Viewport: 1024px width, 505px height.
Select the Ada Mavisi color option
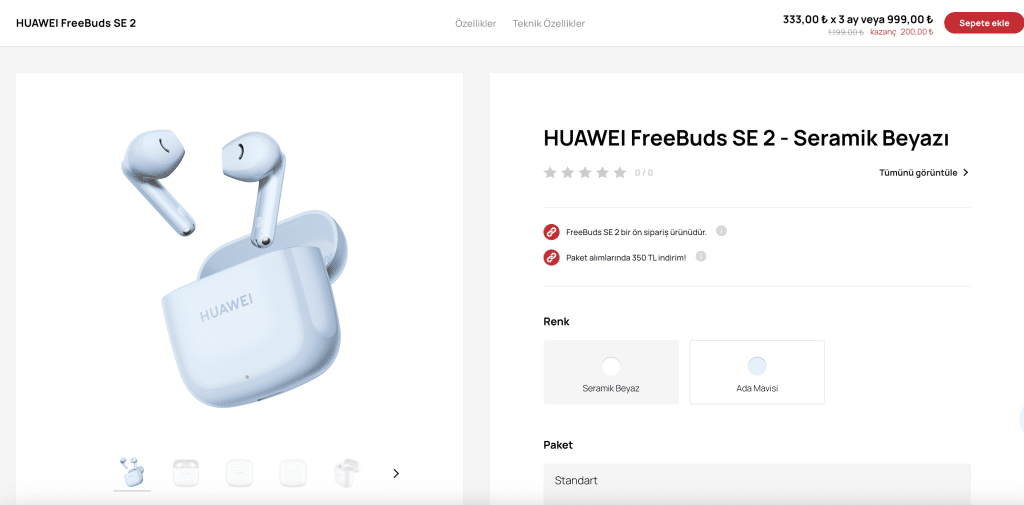[757, 372]
